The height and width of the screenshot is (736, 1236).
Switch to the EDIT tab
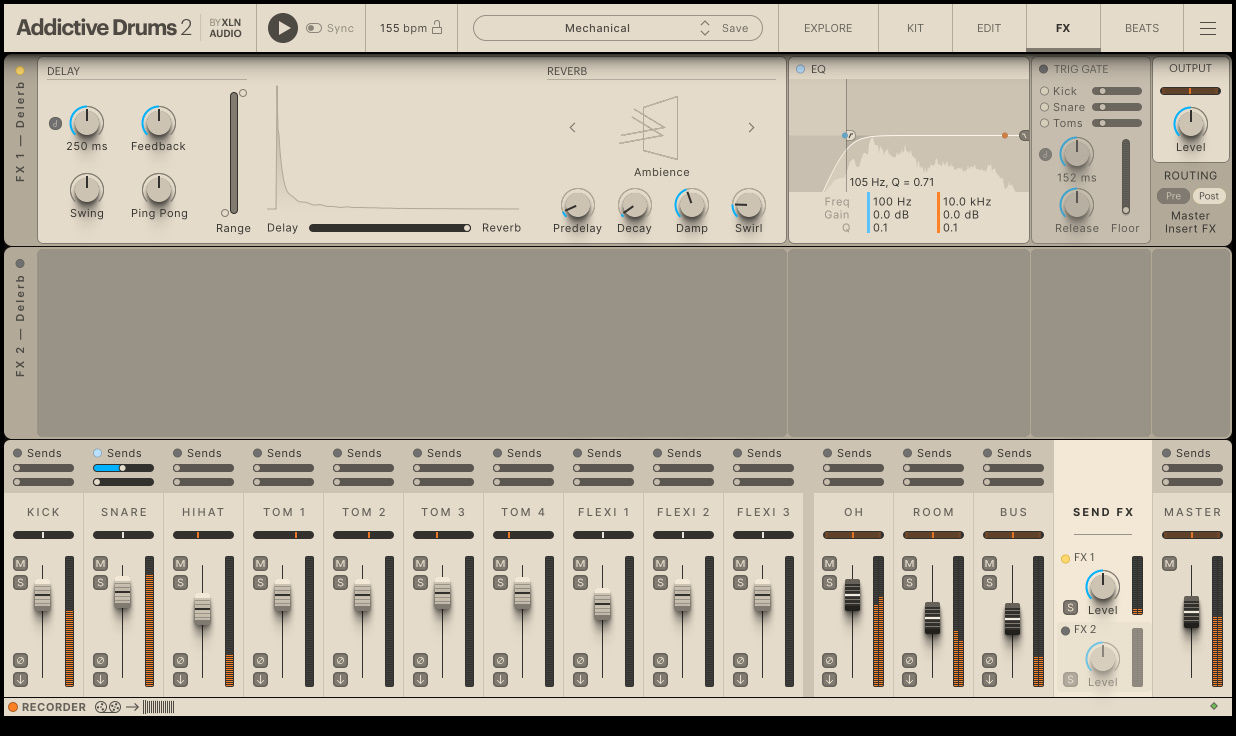coord(989,28)
